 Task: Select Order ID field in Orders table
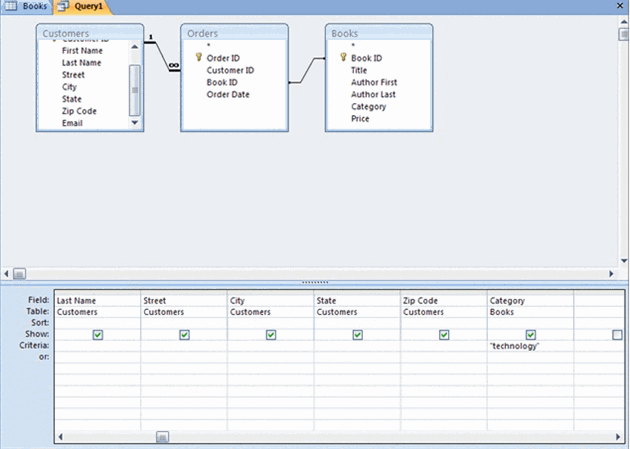tap(223, 58)
